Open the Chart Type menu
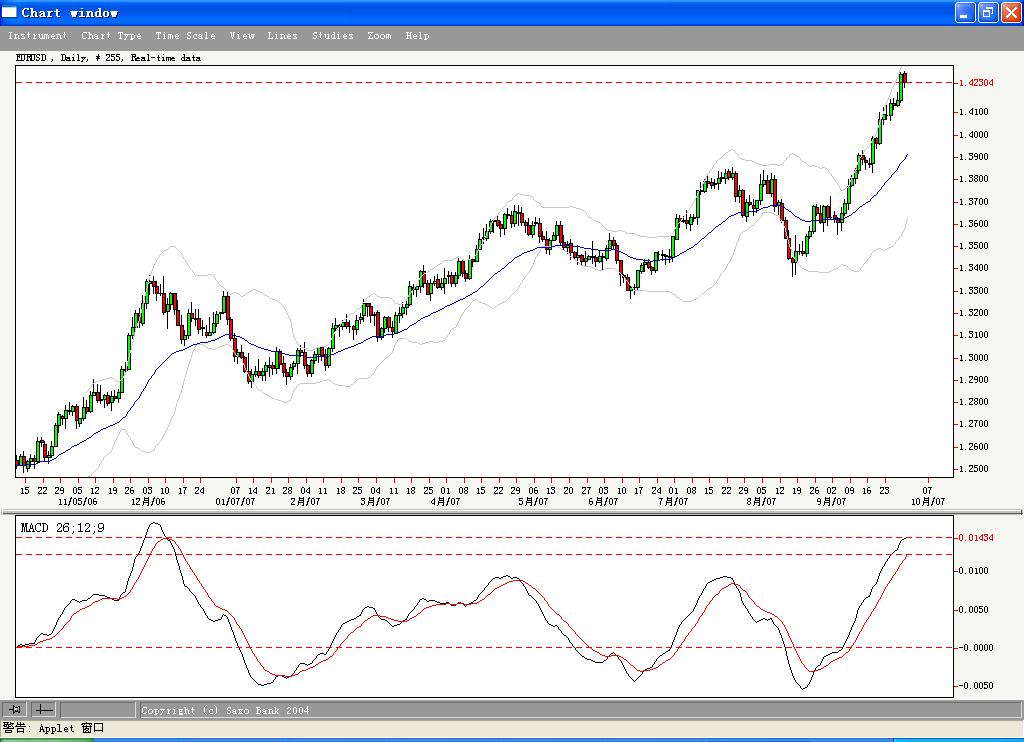This screenshot has height=742, width=1024. pos(111,36)
